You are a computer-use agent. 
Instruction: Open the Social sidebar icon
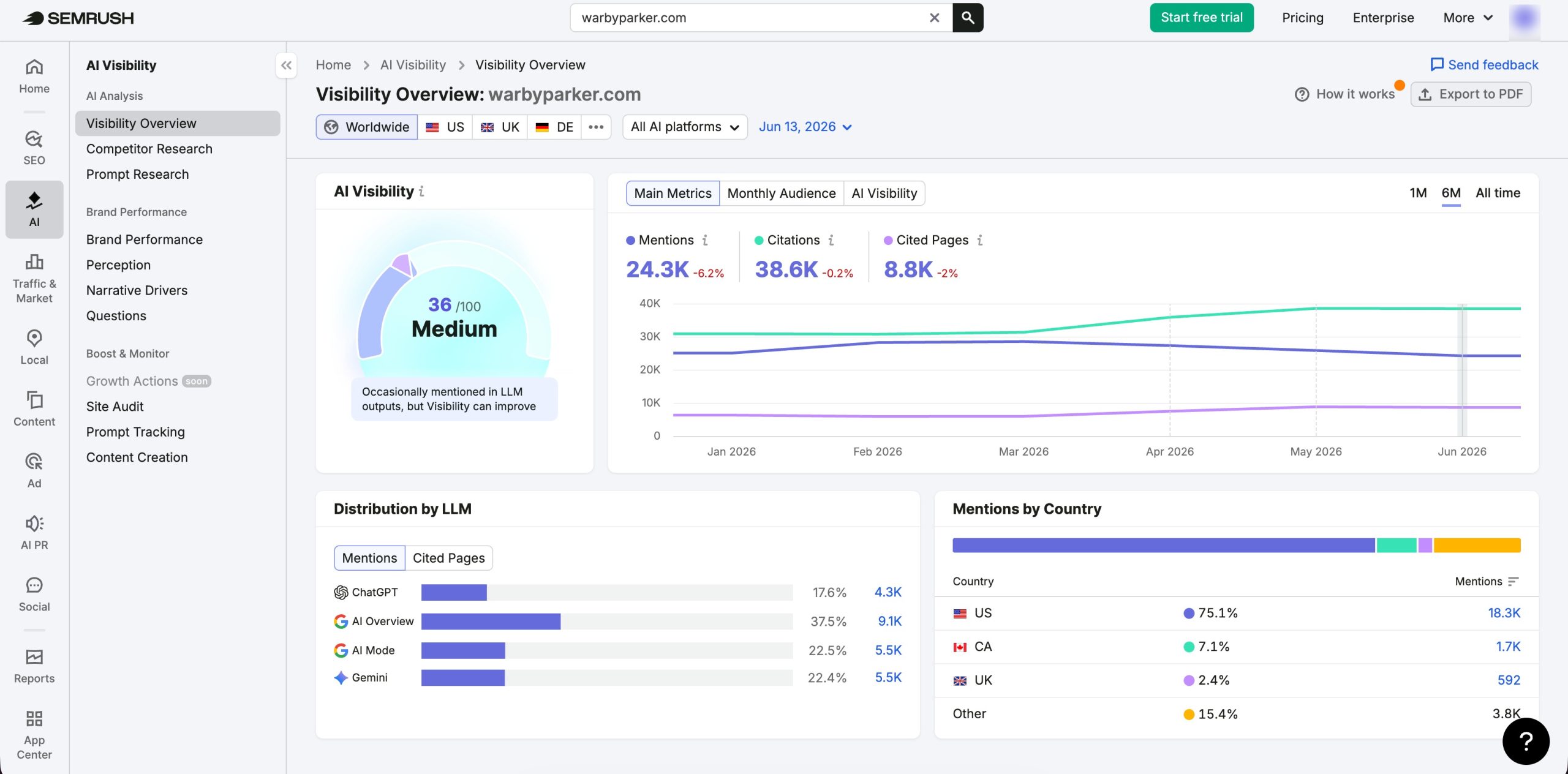tap(34, 595)
